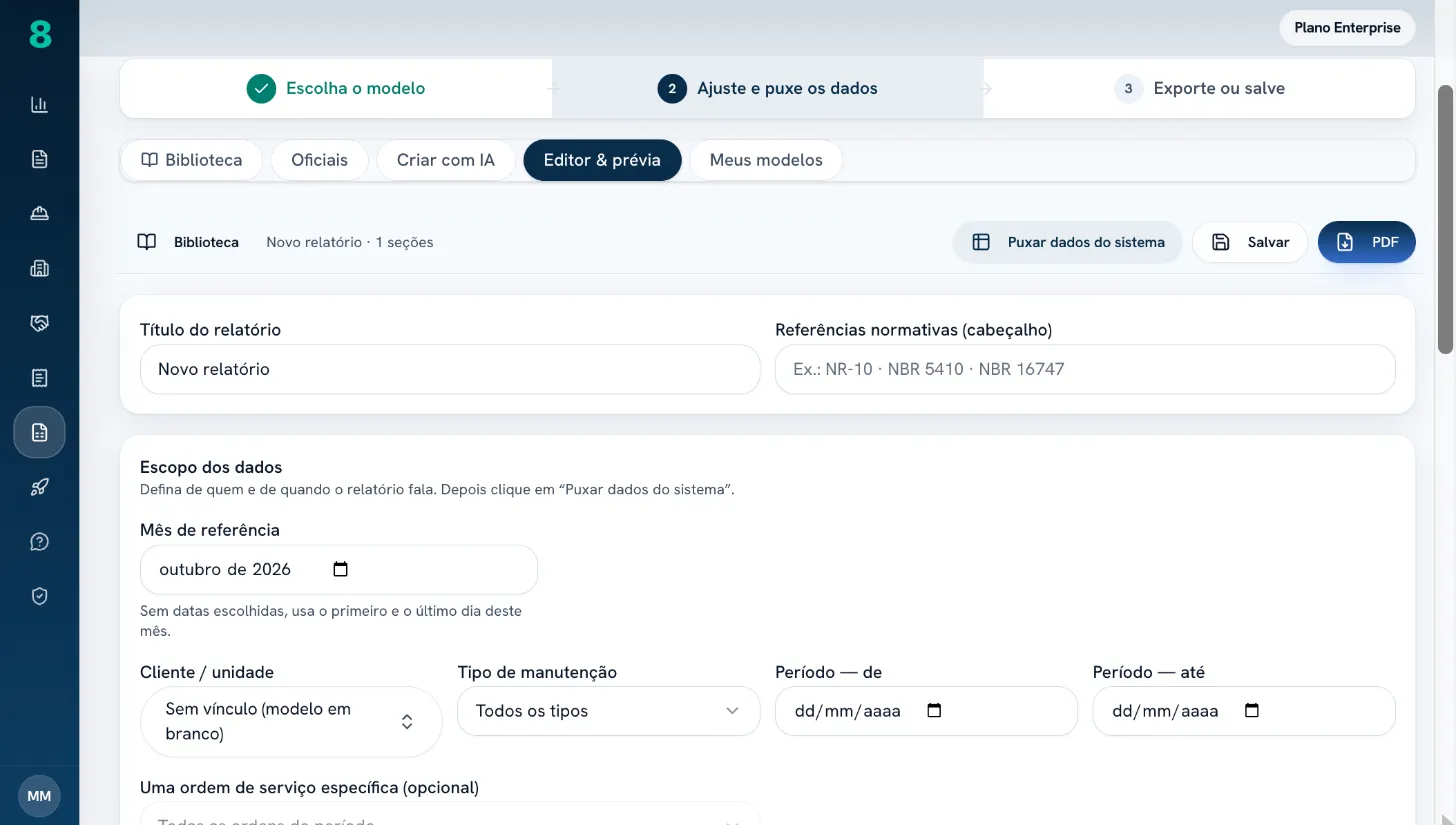
Task: Open the help question mark icon in sidebar
Action: (x=39, y=542)
